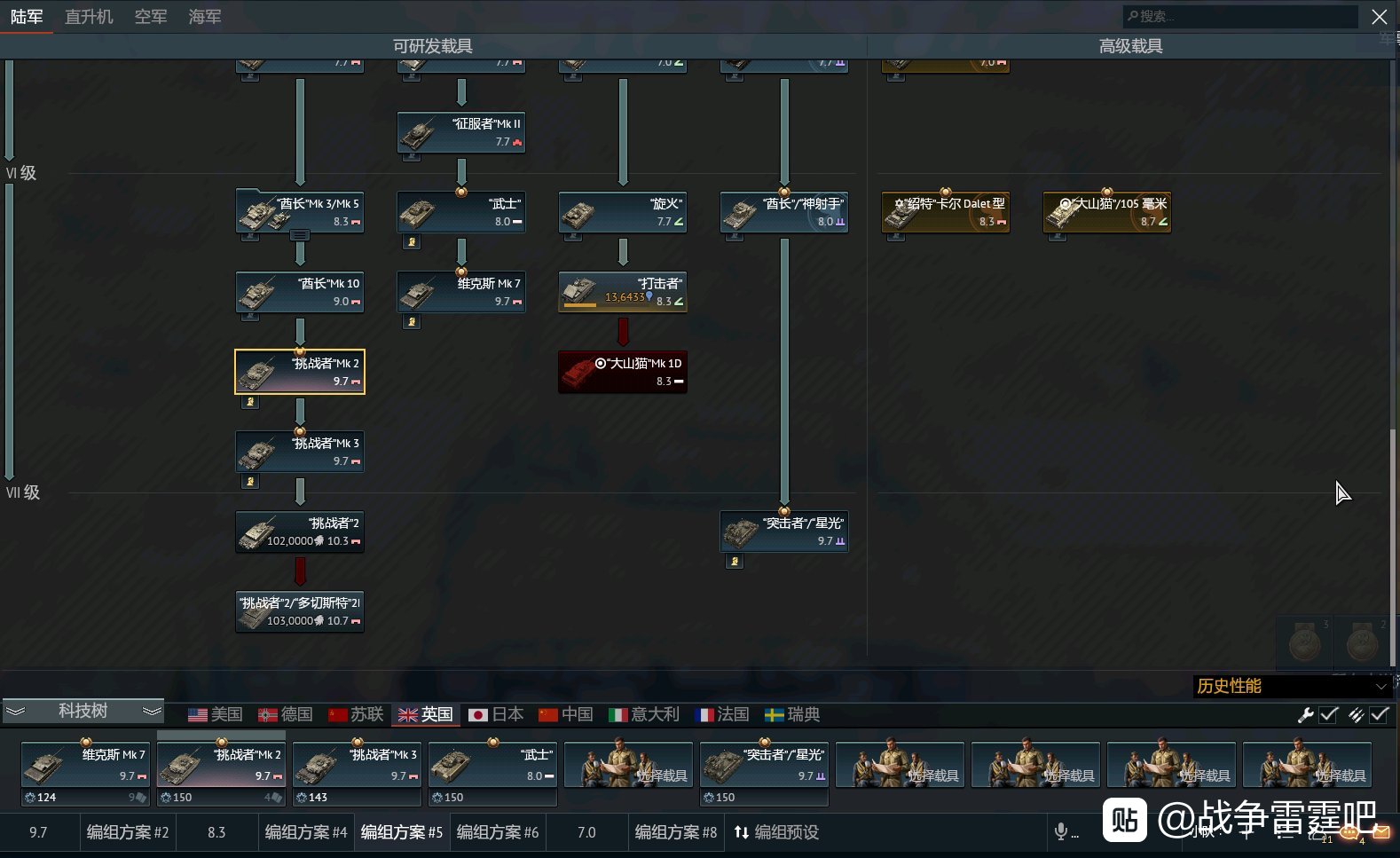Switch to lineup preset 编组方案 #4
1400x858 pixels.
tap(306, 832)
